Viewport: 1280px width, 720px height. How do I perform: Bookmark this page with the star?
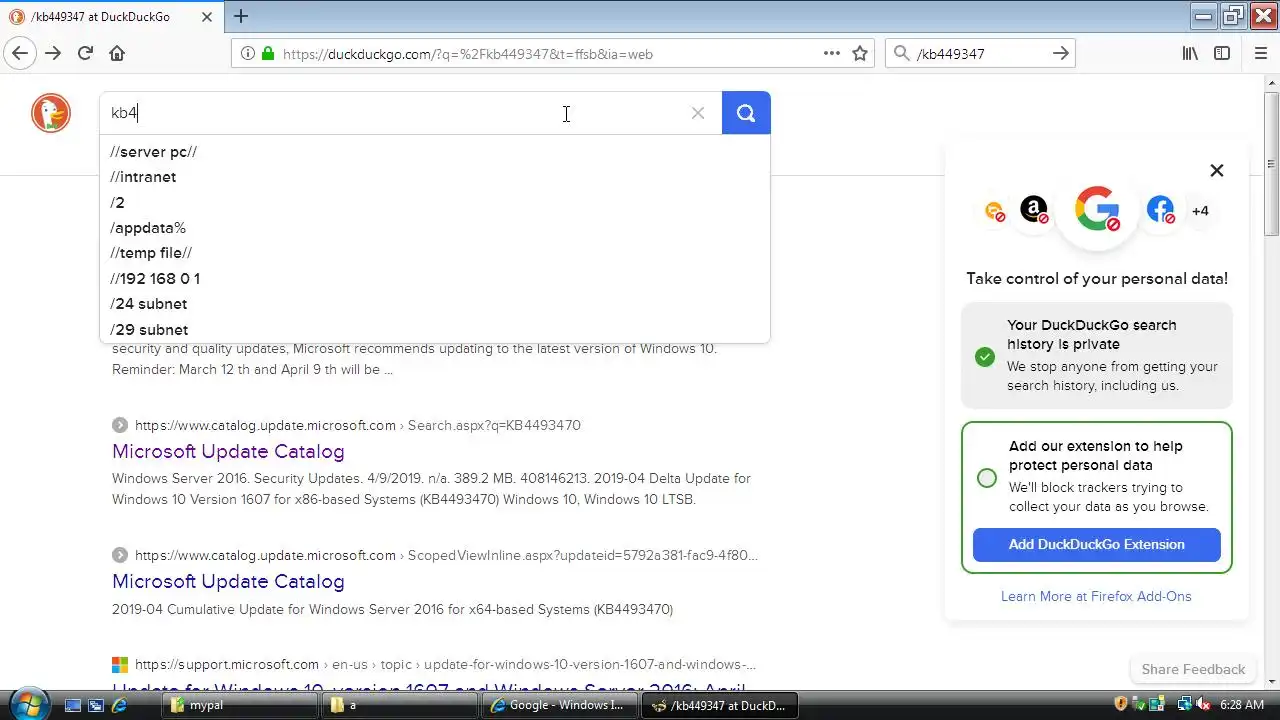pos(860,54)
